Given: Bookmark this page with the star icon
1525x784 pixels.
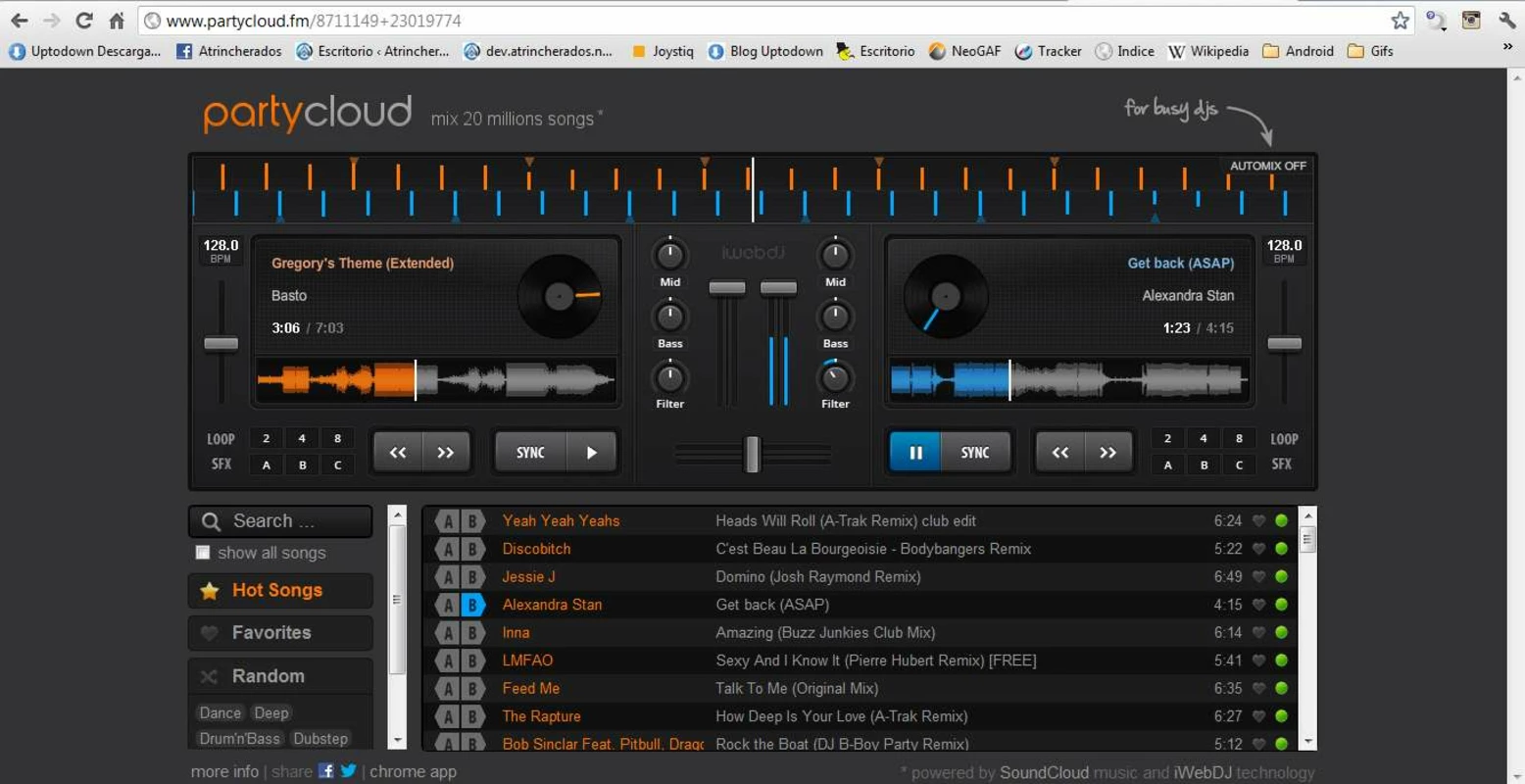Looking at the screenshot, I should click(x=1401, y=21).
